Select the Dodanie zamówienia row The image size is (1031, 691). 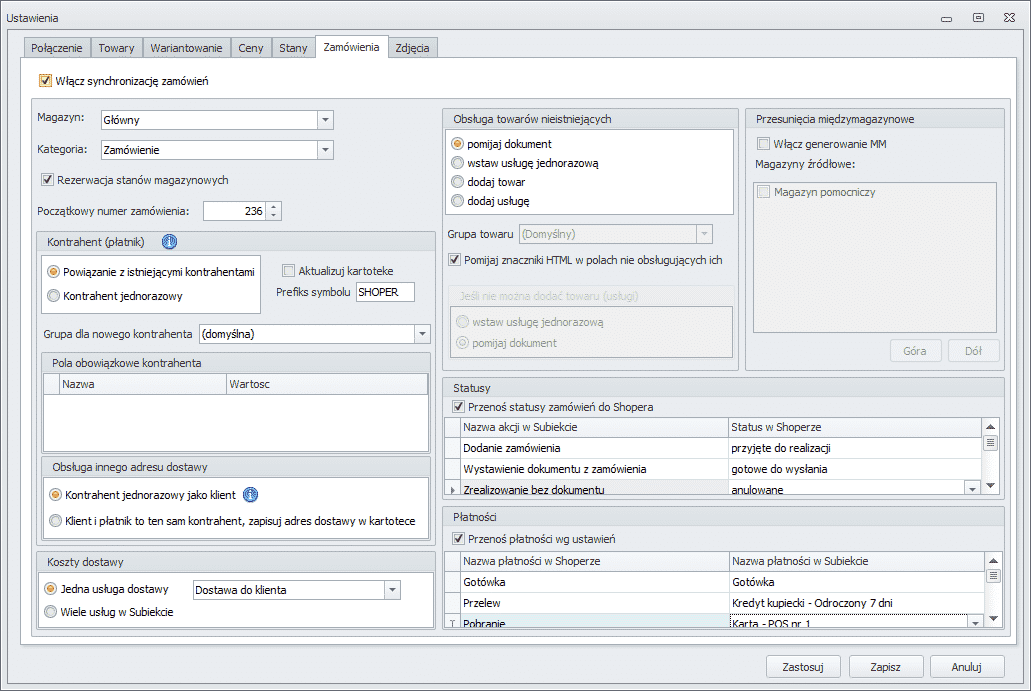coord(713,448)
